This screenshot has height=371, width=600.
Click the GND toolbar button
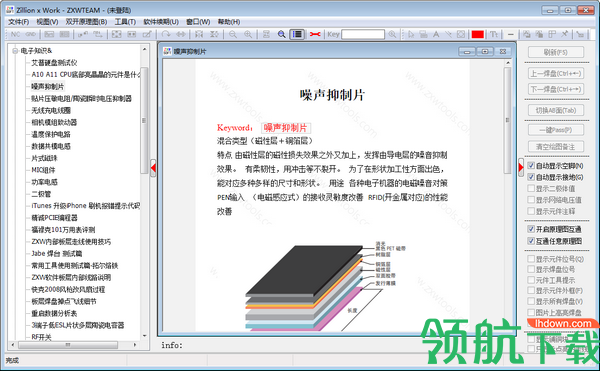pos(31,34)
